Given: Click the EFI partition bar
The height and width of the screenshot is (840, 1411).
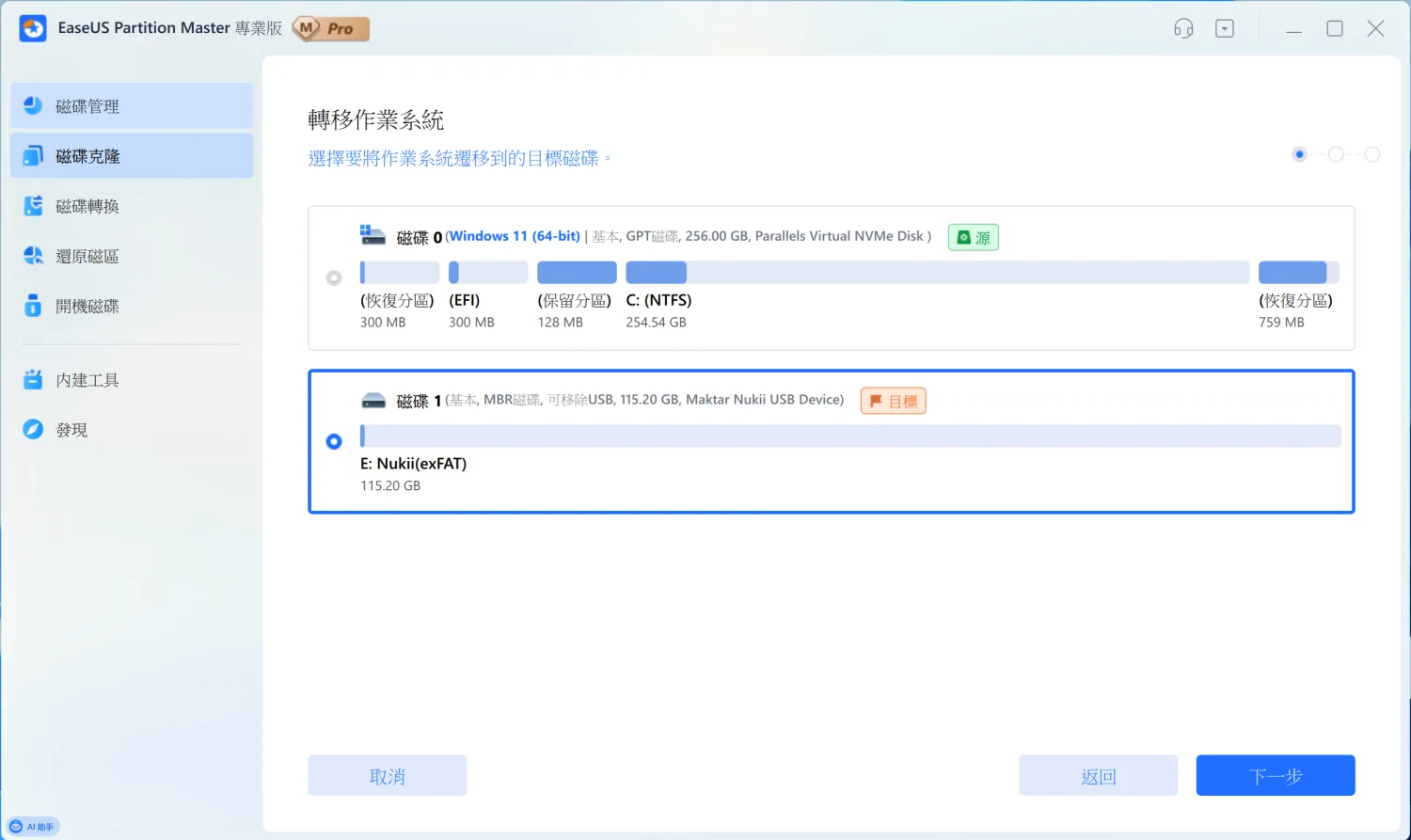Looking at the screenshot, I should (488, 273).
